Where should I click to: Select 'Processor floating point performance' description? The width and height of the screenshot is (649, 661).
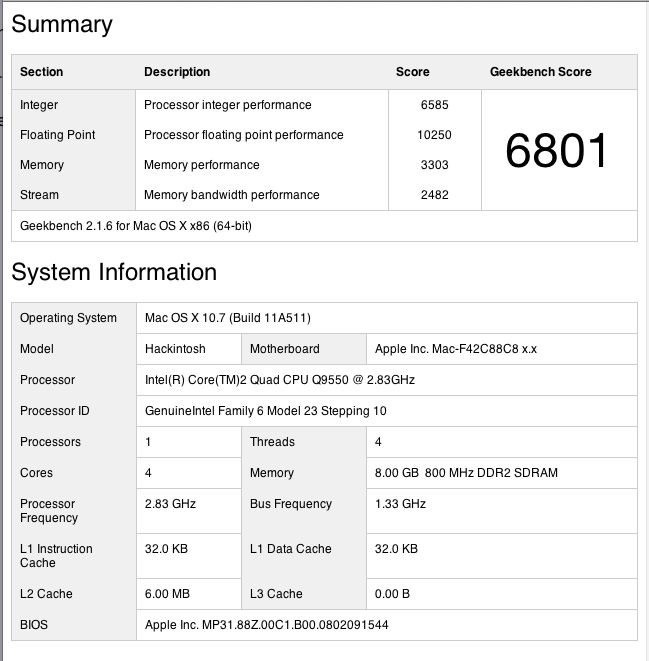pyautogui.click(x=244, y=135)
